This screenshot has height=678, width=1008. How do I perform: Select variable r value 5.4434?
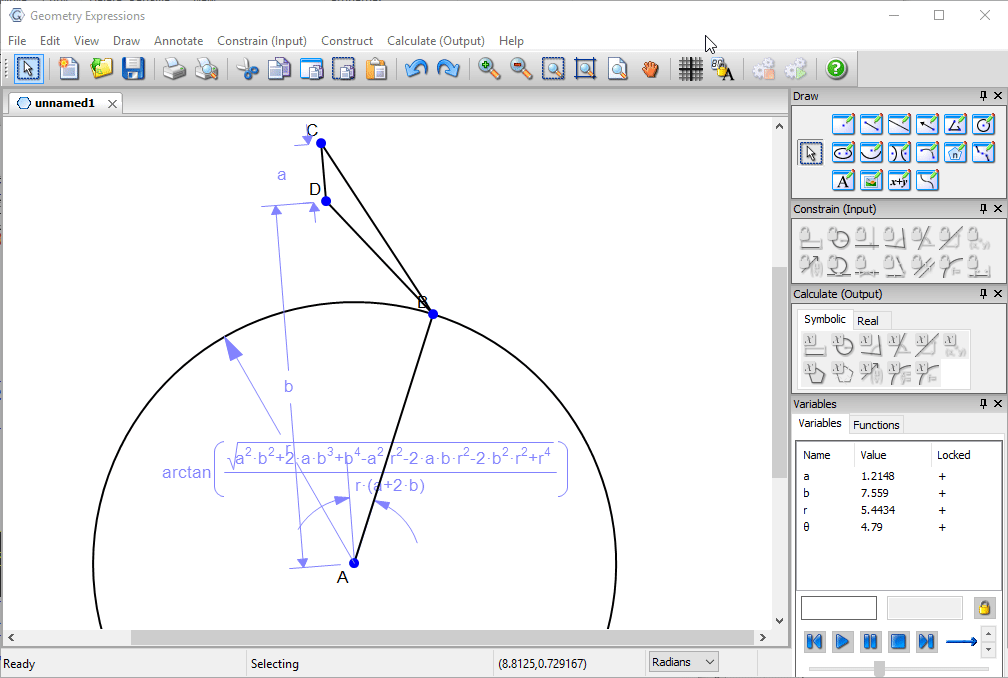coord(878,510)
